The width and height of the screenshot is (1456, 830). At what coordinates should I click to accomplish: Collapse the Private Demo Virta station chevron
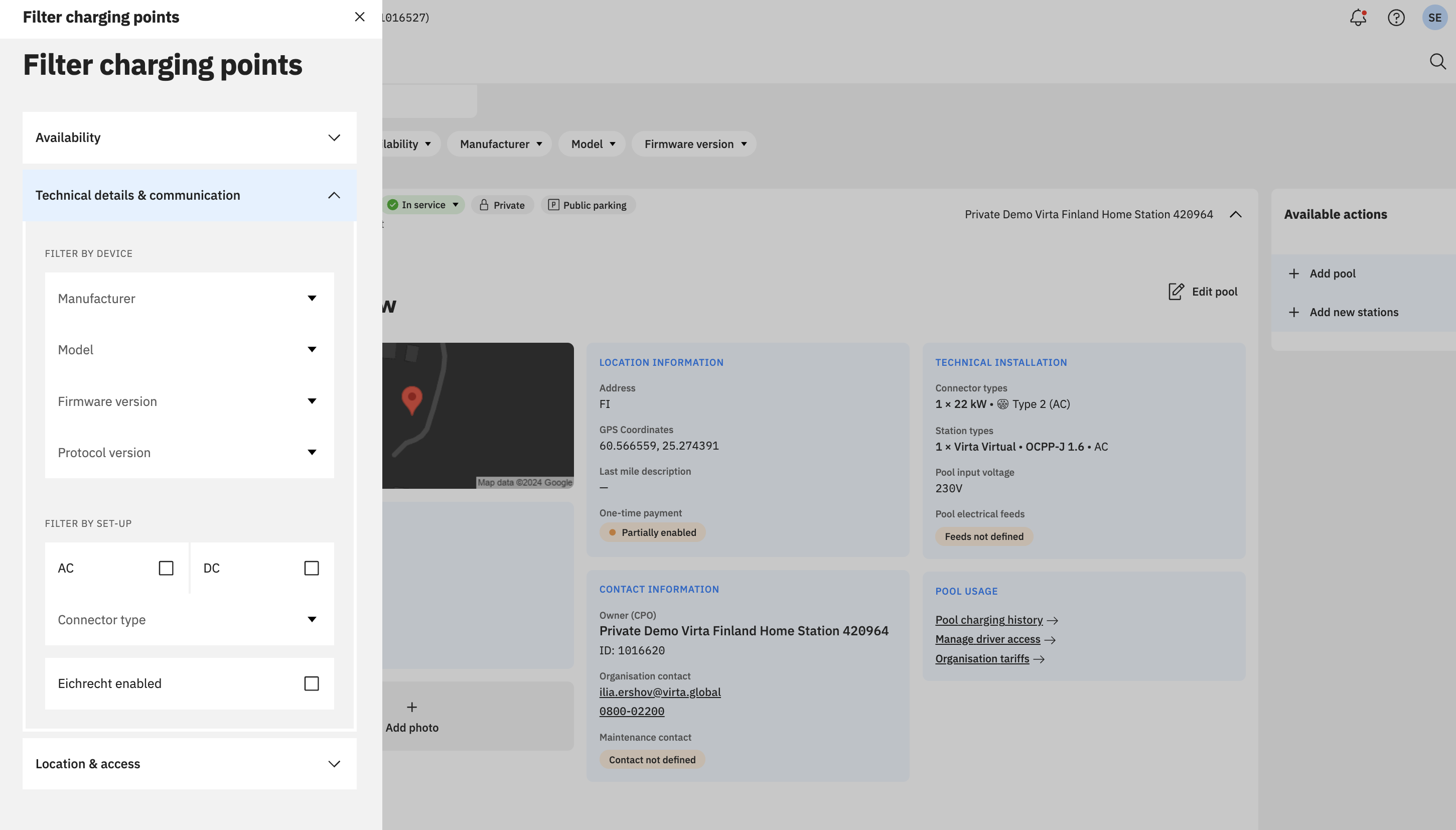coord(1235,214)
